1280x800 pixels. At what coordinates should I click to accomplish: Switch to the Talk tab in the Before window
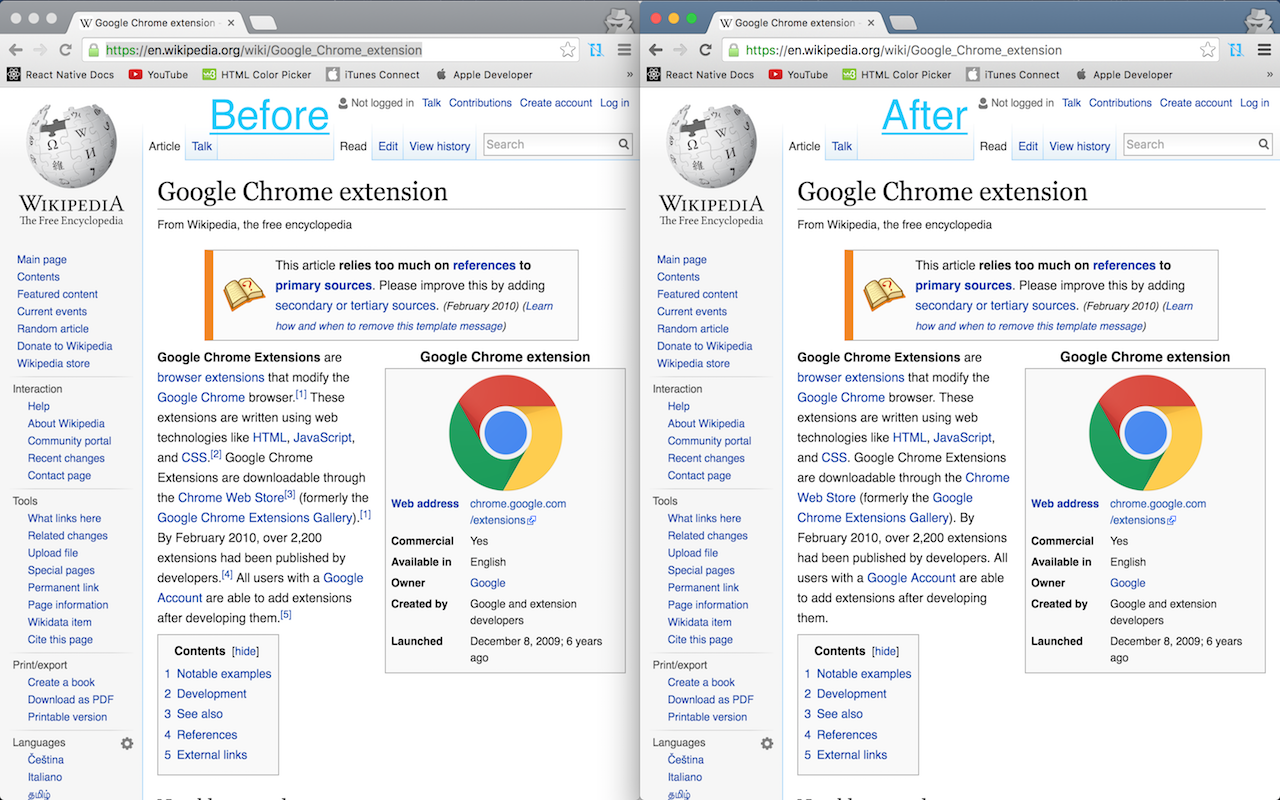(x=202, y=146)
